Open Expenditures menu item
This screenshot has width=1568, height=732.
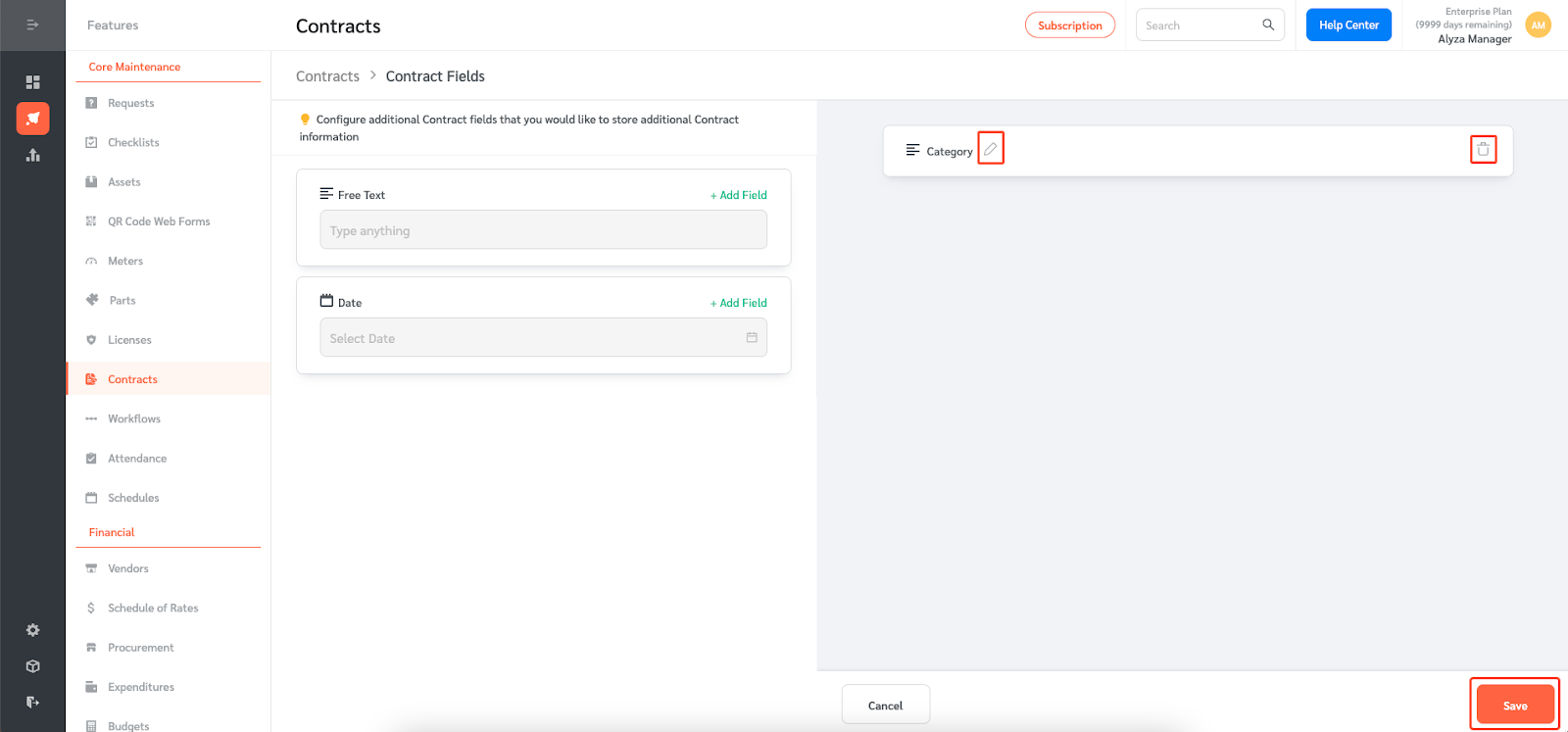click(x=141, y=687)
